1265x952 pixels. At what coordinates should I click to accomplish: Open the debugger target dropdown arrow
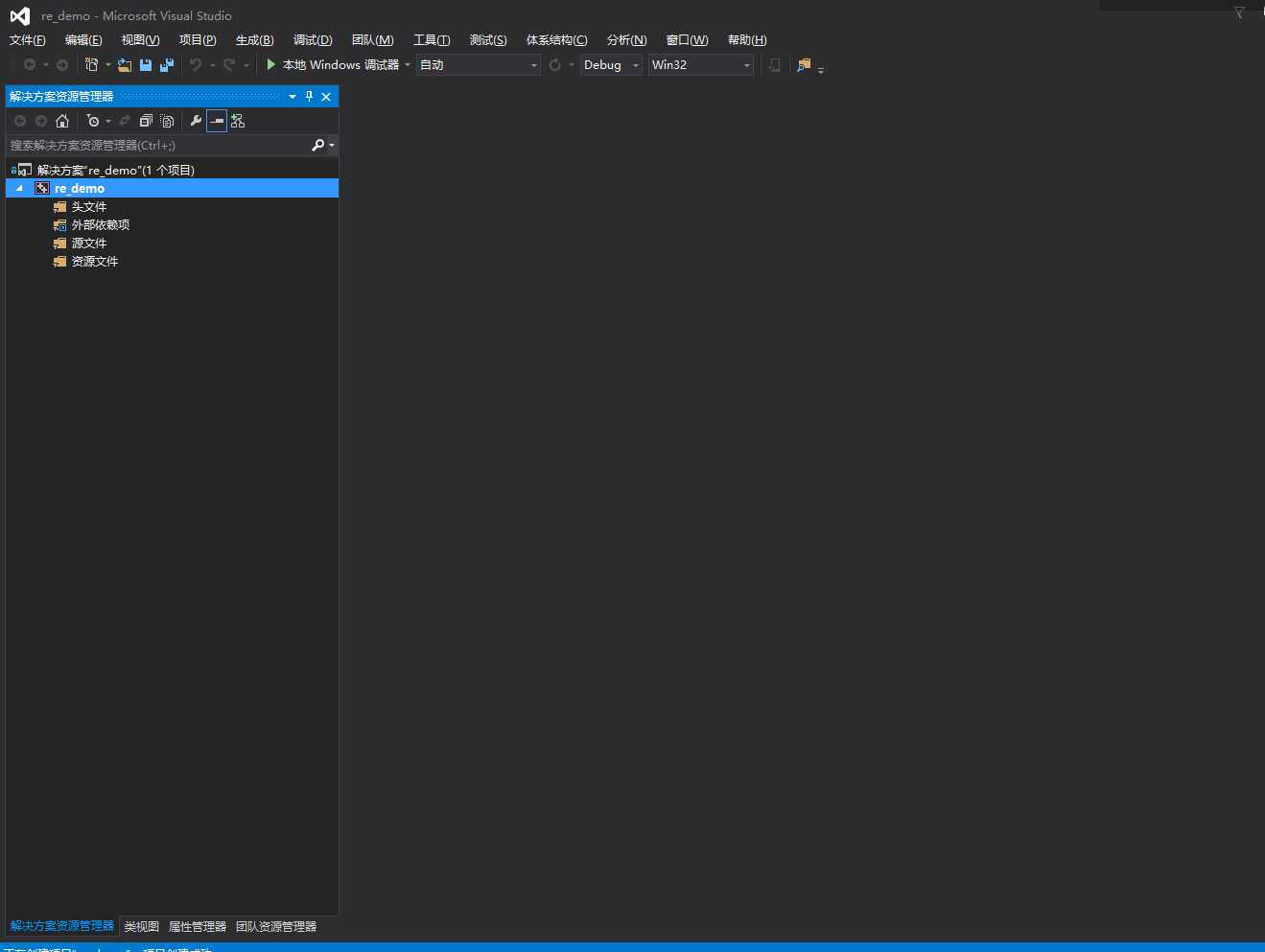pos(408,64)
